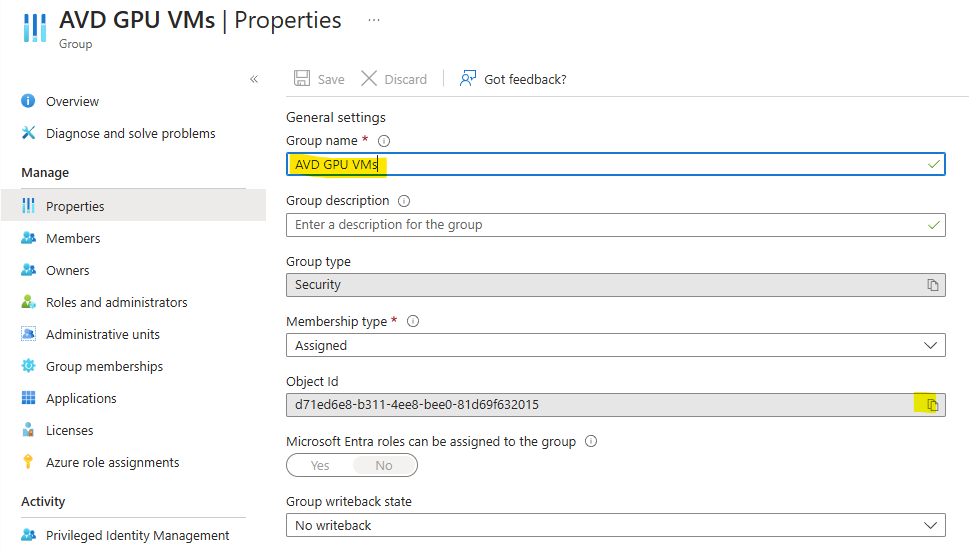The height and width of the screenshot is (552, 969).
Task: Open the ellipsis more options menu
Action: [374, 20]
